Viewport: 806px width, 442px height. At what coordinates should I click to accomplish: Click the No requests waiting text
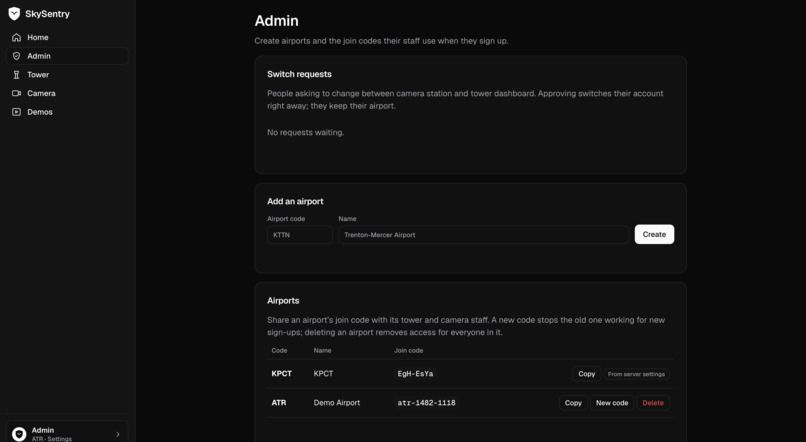(305, 132)
